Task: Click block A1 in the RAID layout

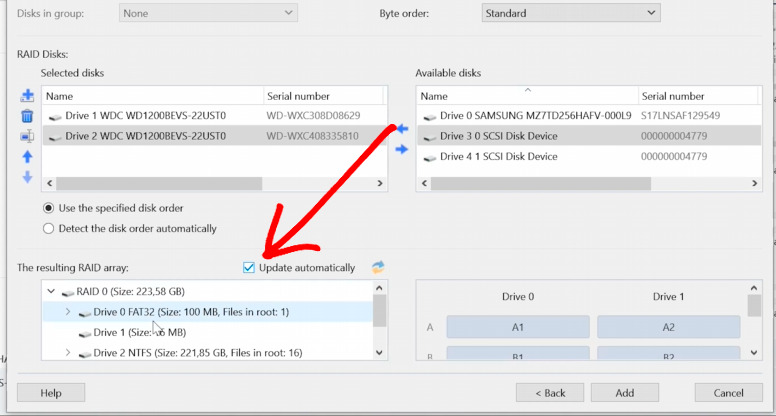Action: click(518, 327)
